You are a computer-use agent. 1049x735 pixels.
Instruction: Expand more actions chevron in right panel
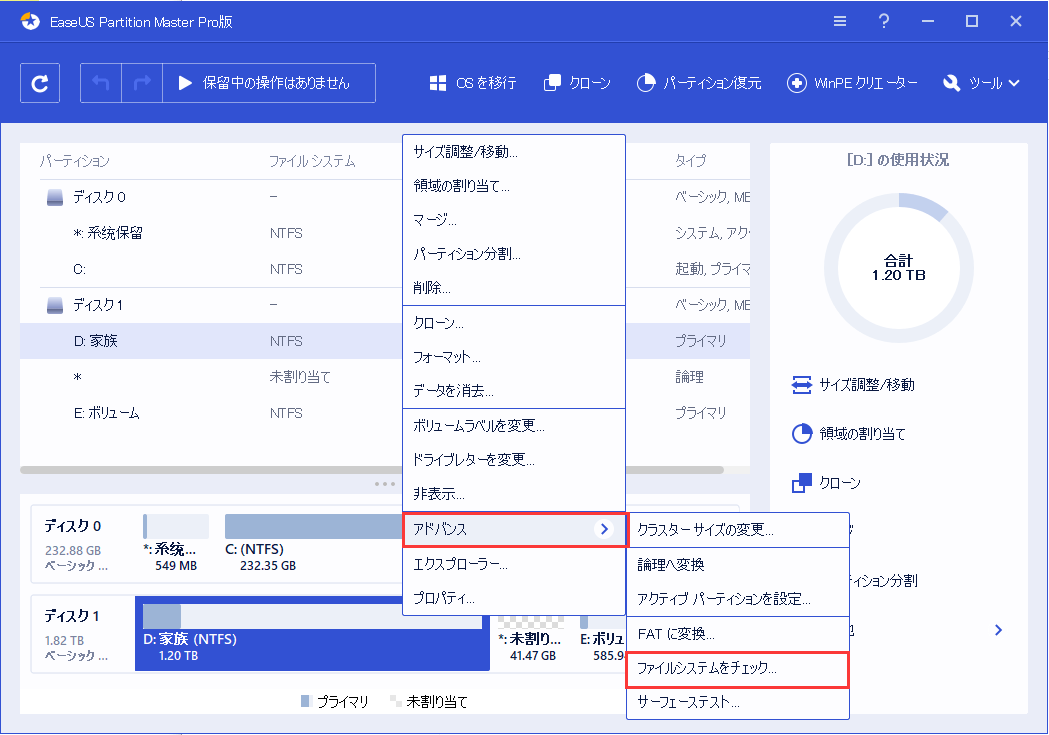[x=998, y=630]
